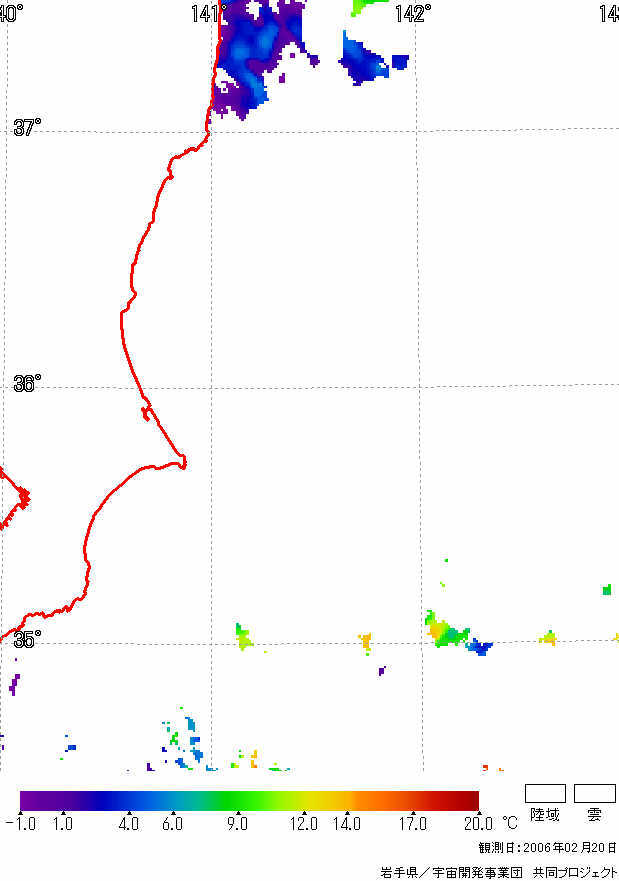Viewport: 619px width, 881px height.
Task: Click the °C unit label
Action: coord(510,824)
